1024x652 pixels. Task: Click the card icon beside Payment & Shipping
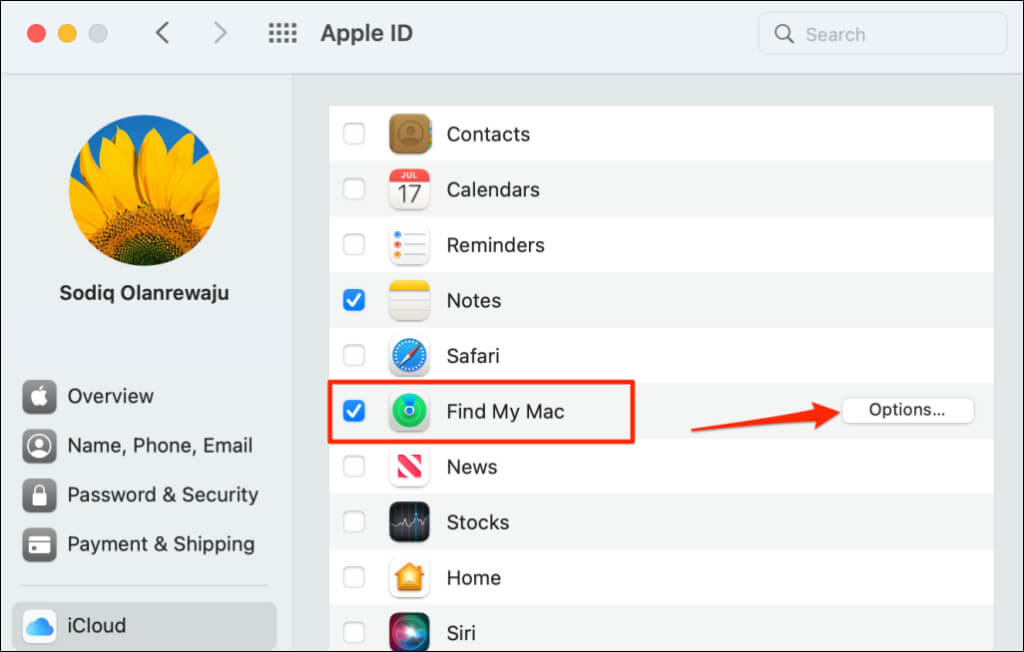tap(39, 544)
